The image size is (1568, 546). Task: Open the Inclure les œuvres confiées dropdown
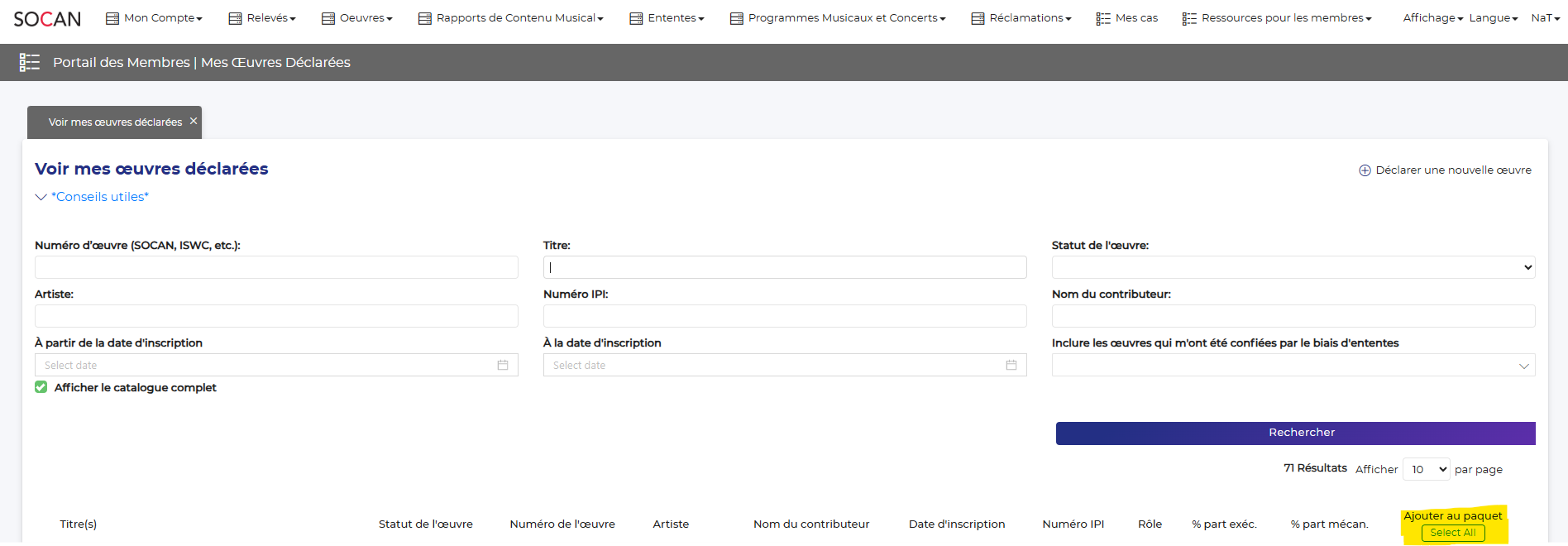[x=1293, y=365]
